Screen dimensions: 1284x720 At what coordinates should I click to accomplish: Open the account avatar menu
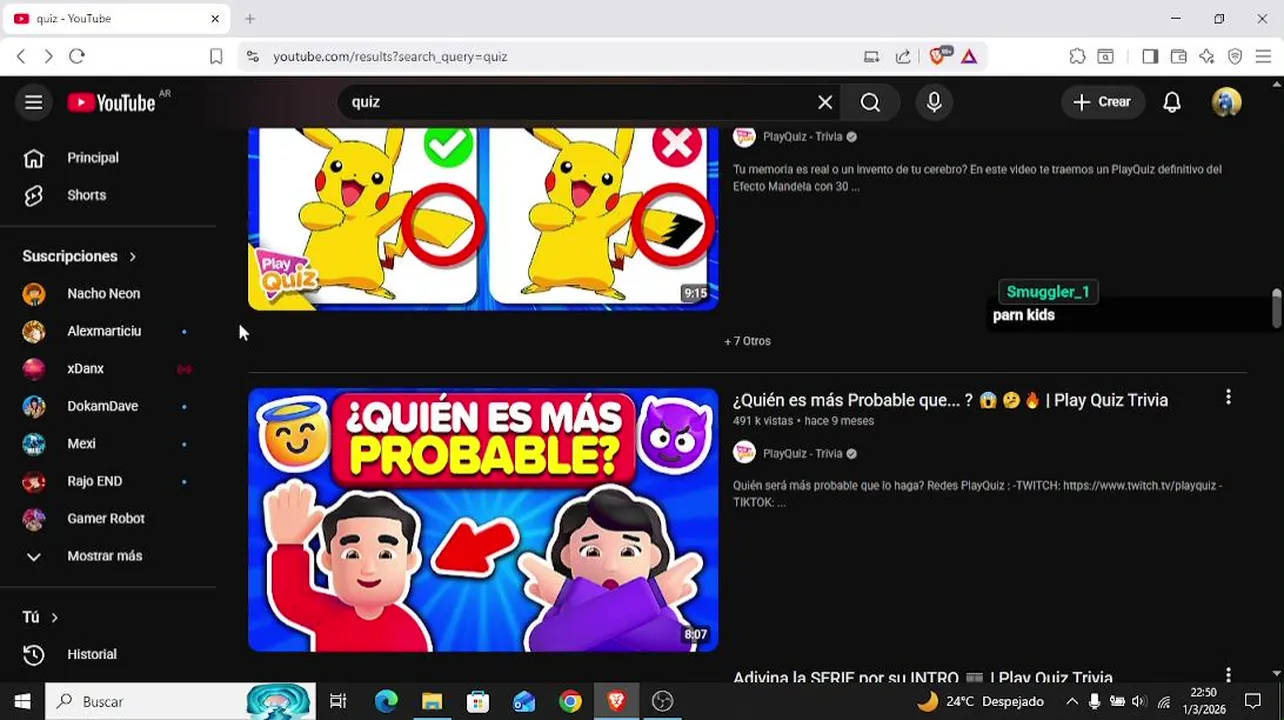1227,102
